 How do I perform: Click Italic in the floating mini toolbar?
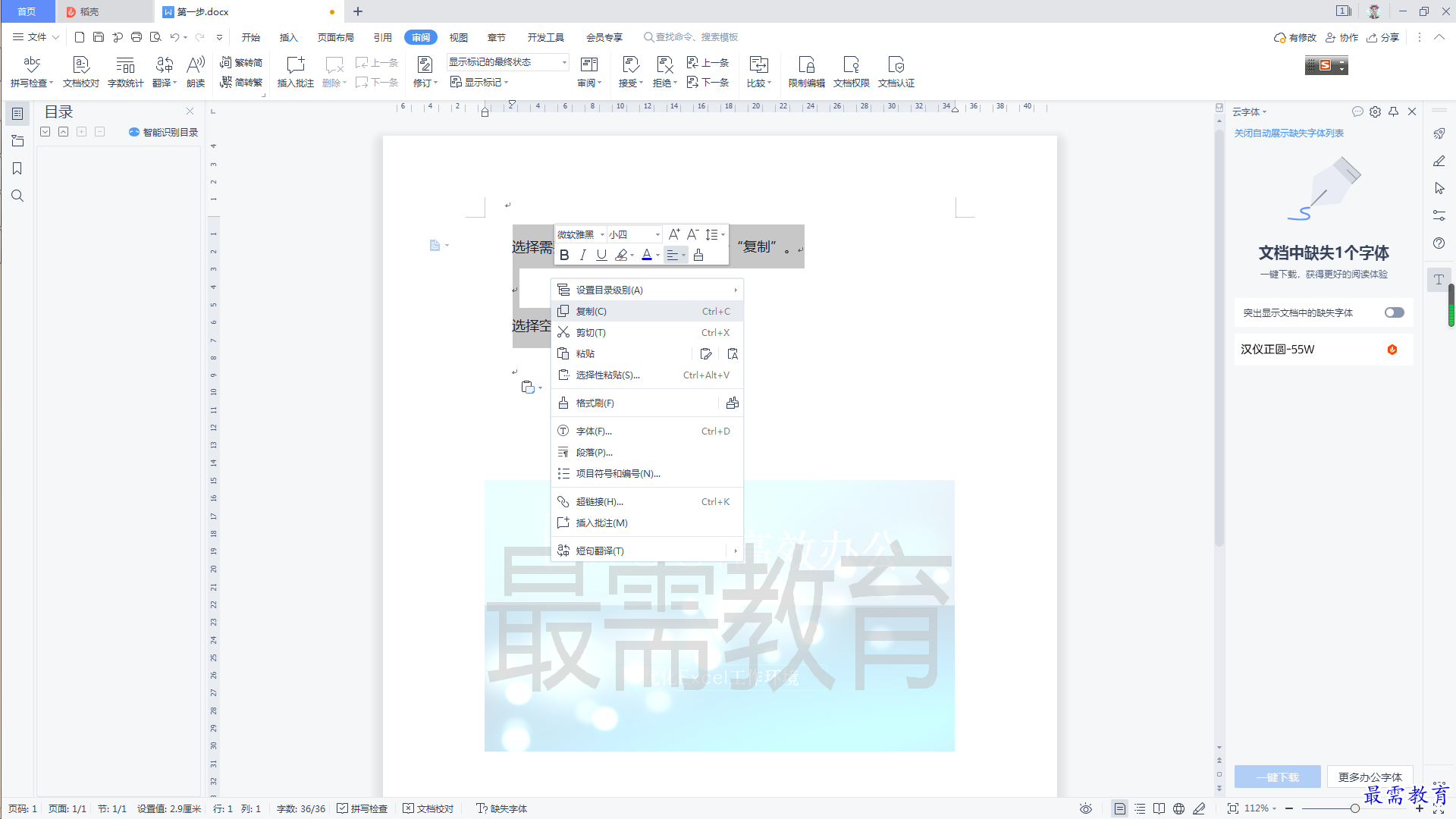tap(582, 256)
